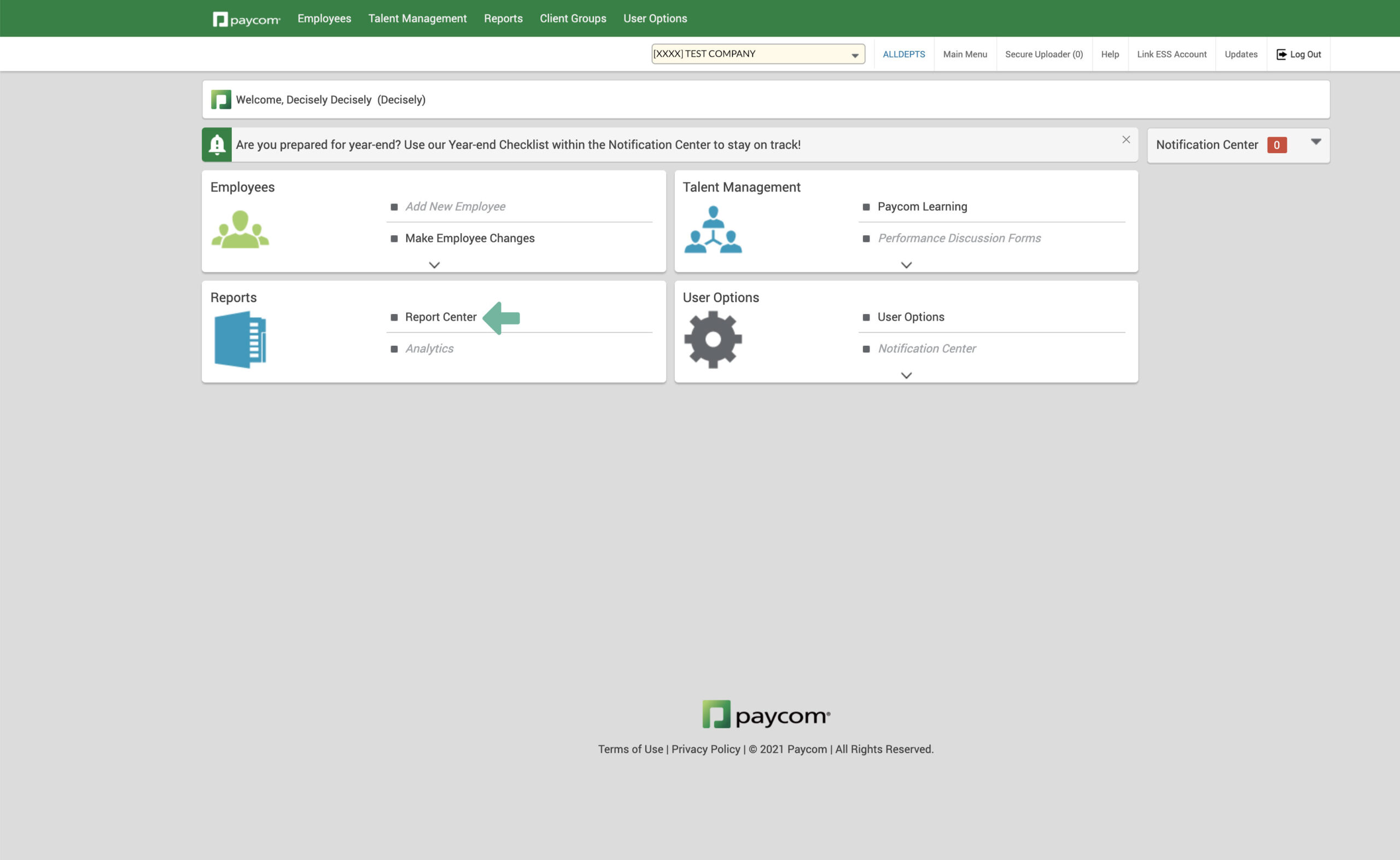Click the Notification Center panel title

click(x=1206, y=145)
